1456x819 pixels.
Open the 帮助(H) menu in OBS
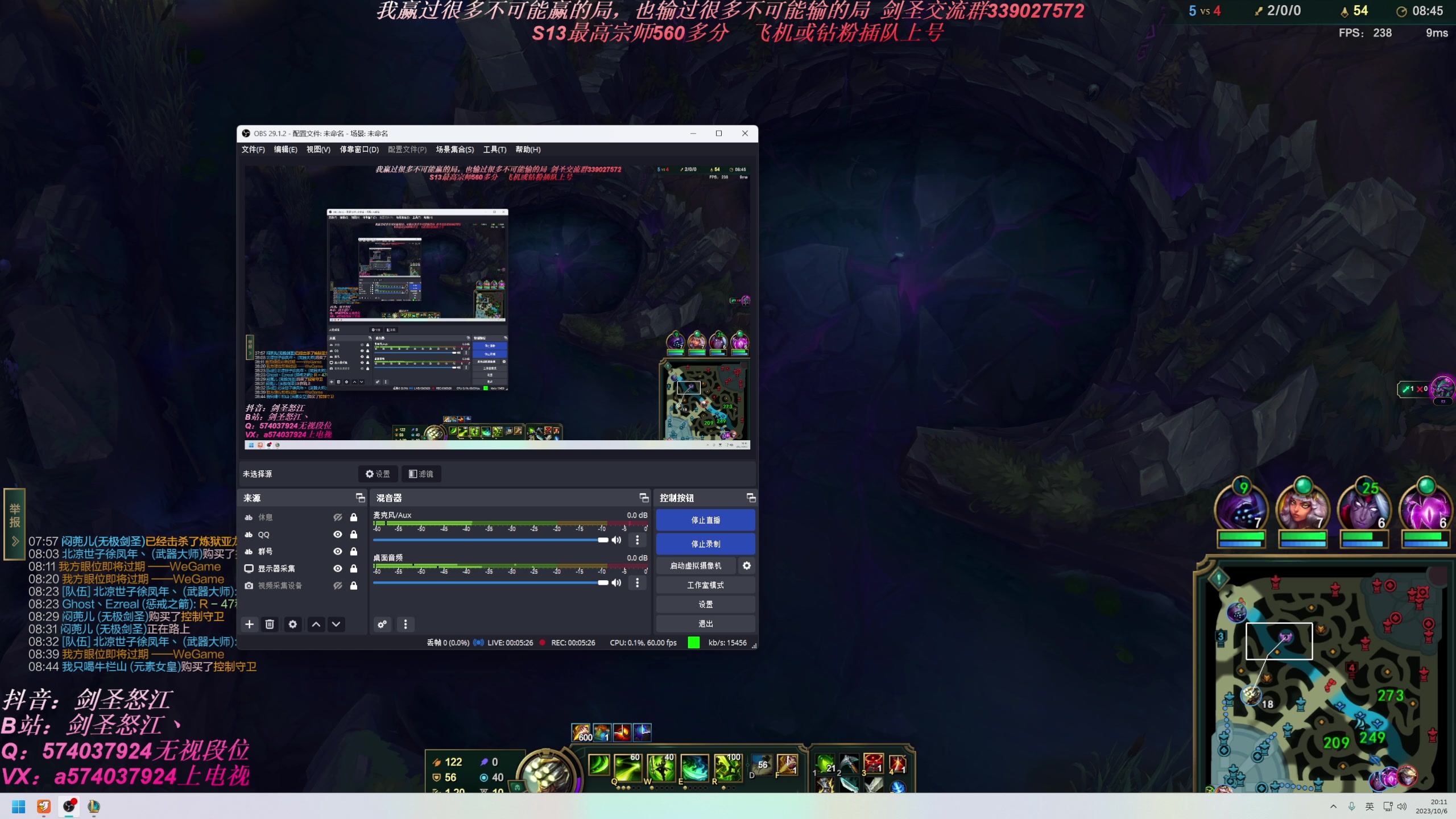(x=528, y=150)
